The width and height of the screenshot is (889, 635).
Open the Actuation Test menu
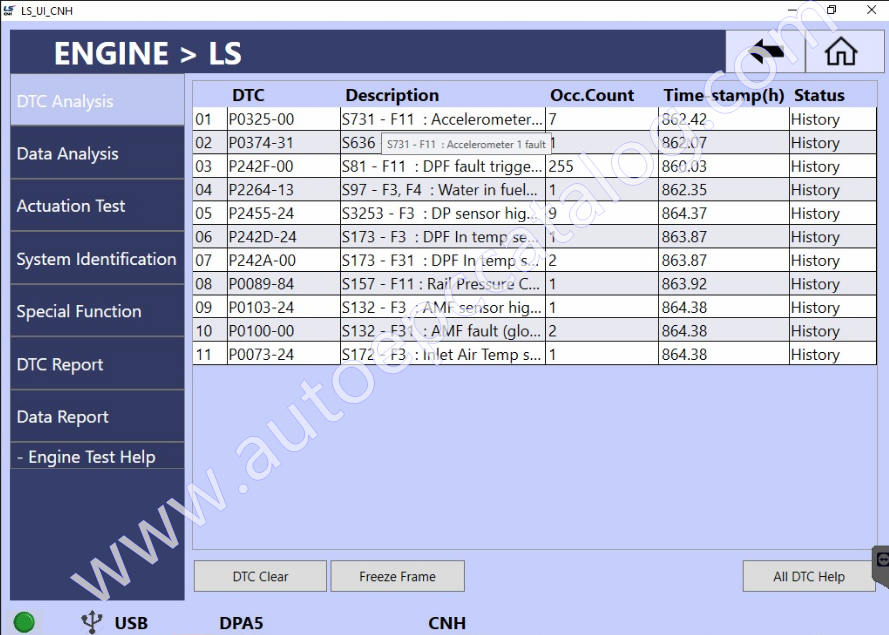pos(97,206)
